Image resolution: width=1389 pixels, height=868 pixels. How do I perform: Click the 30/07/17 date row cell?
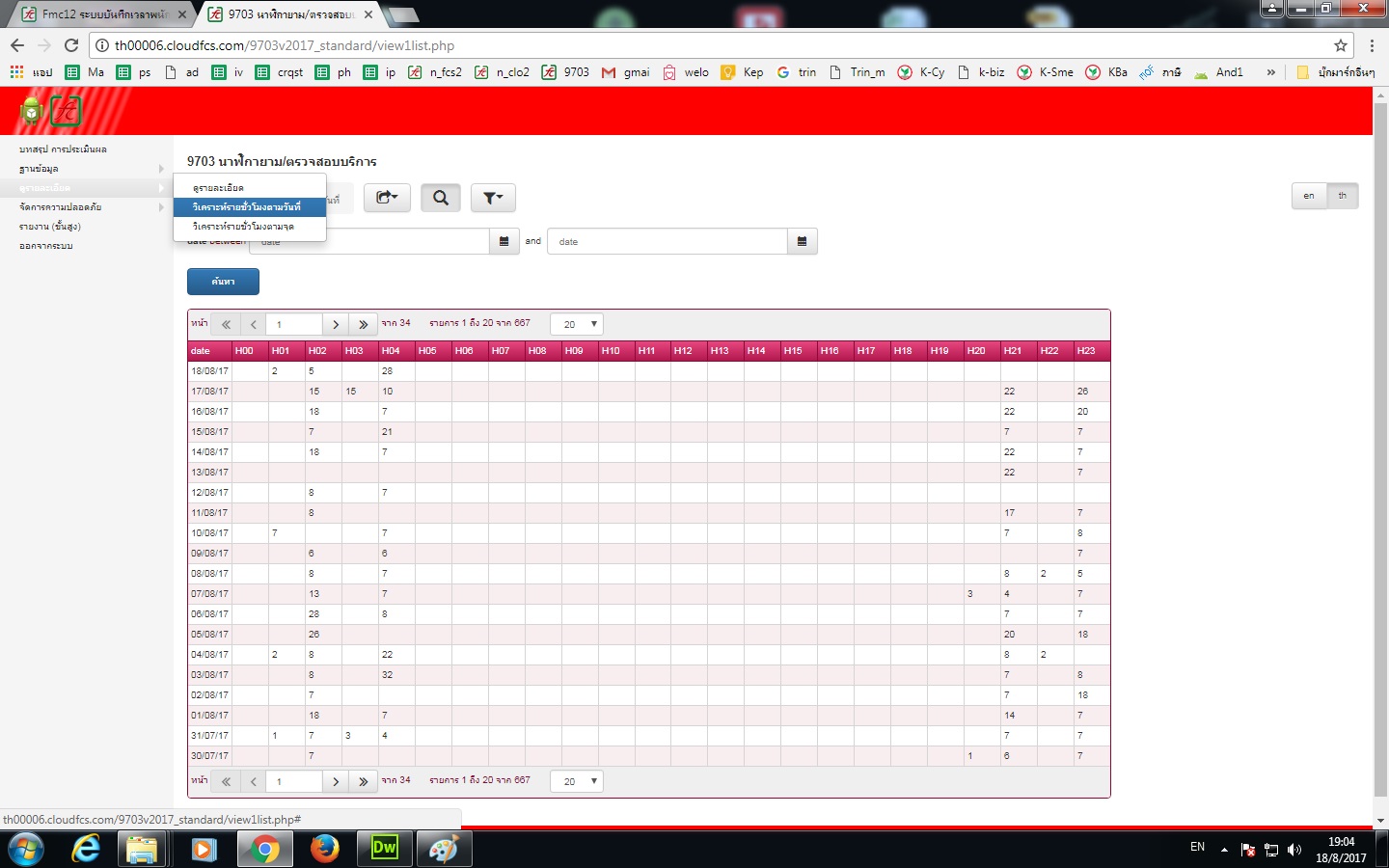(209, 756)
